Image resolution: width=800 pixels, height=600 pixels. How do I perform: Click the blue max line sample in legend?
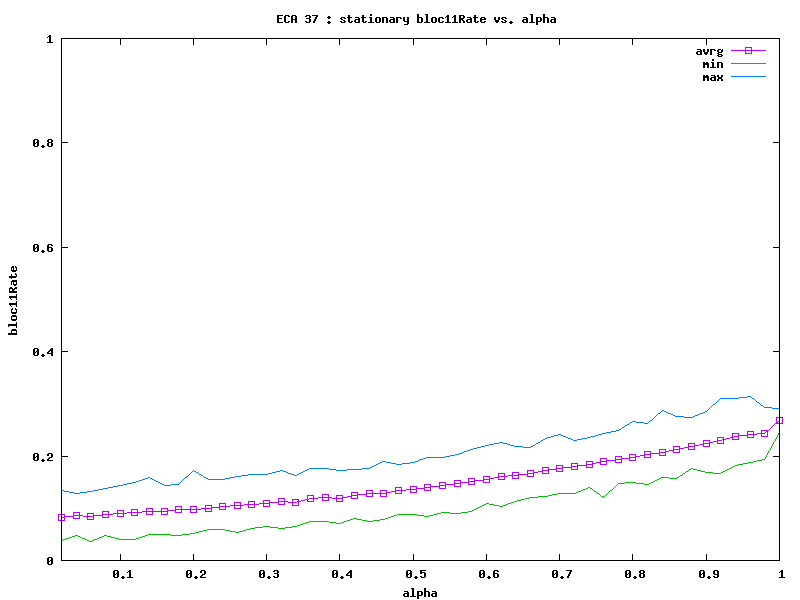tap(748, 77)
